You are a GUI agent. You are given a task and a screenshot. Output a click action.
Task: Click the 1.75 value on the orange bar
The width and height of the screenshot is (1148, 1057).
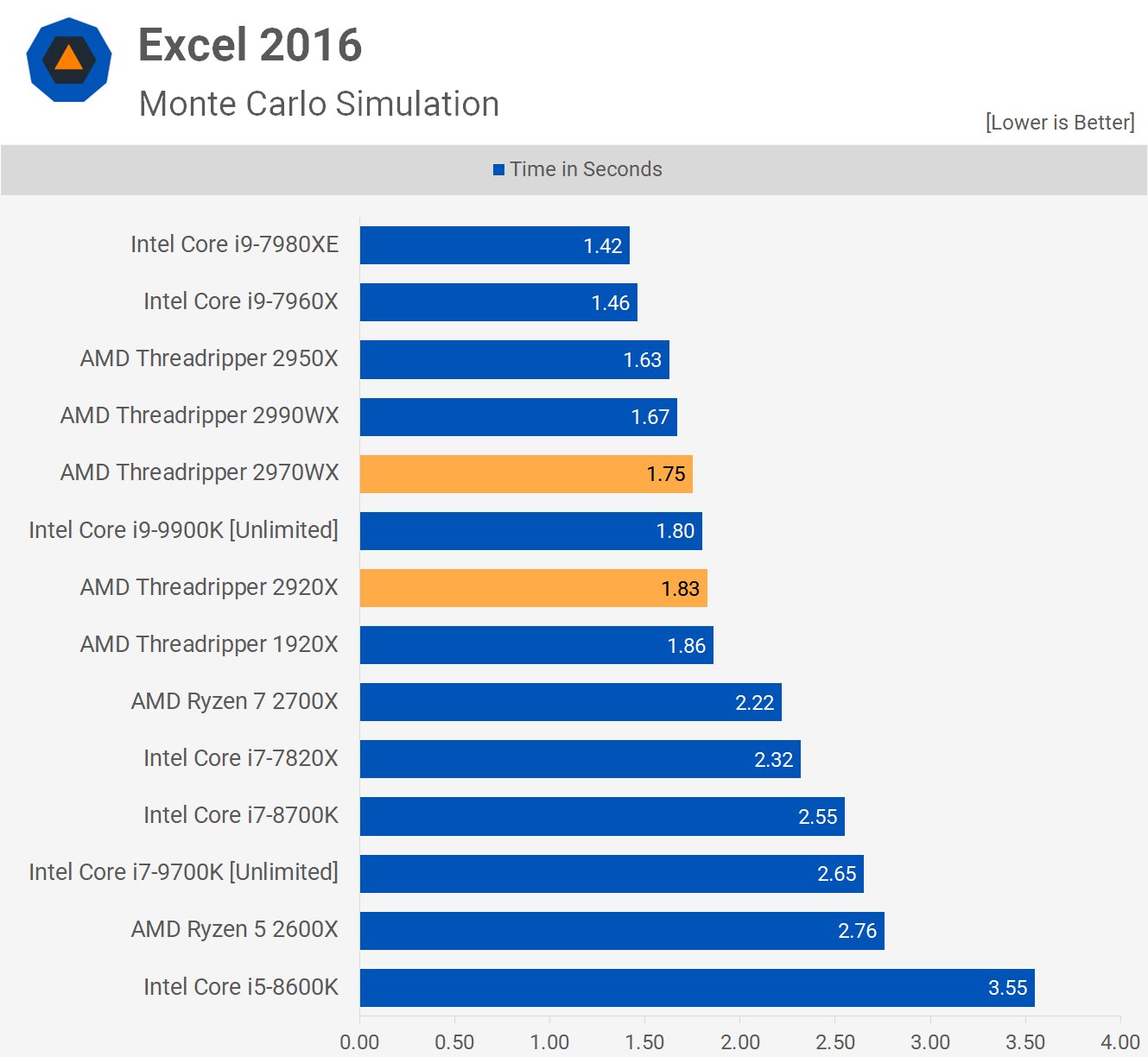[x=666, y=474]
